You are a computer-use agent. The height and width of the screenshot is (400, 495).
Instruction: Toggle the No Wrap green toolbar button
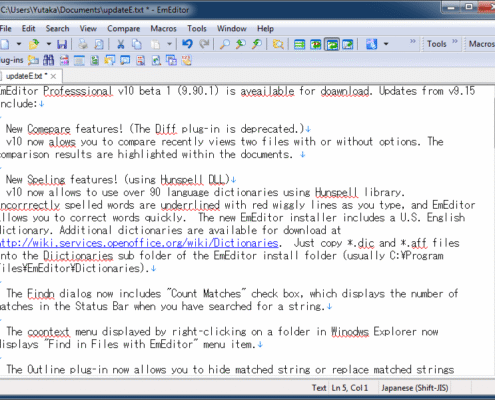click(299, 44)
